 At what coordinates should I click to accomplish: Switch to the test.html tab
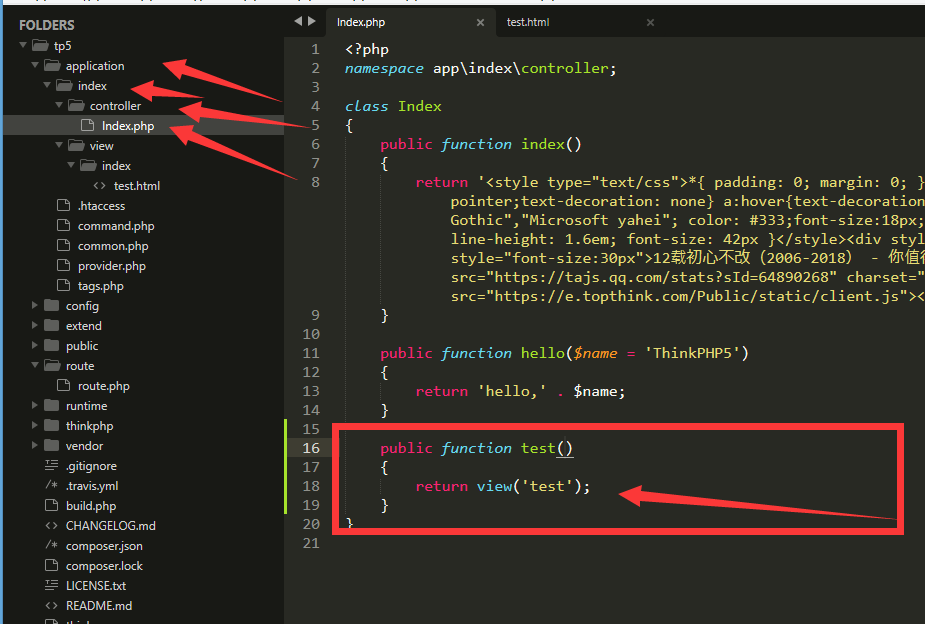click(528, 22)
